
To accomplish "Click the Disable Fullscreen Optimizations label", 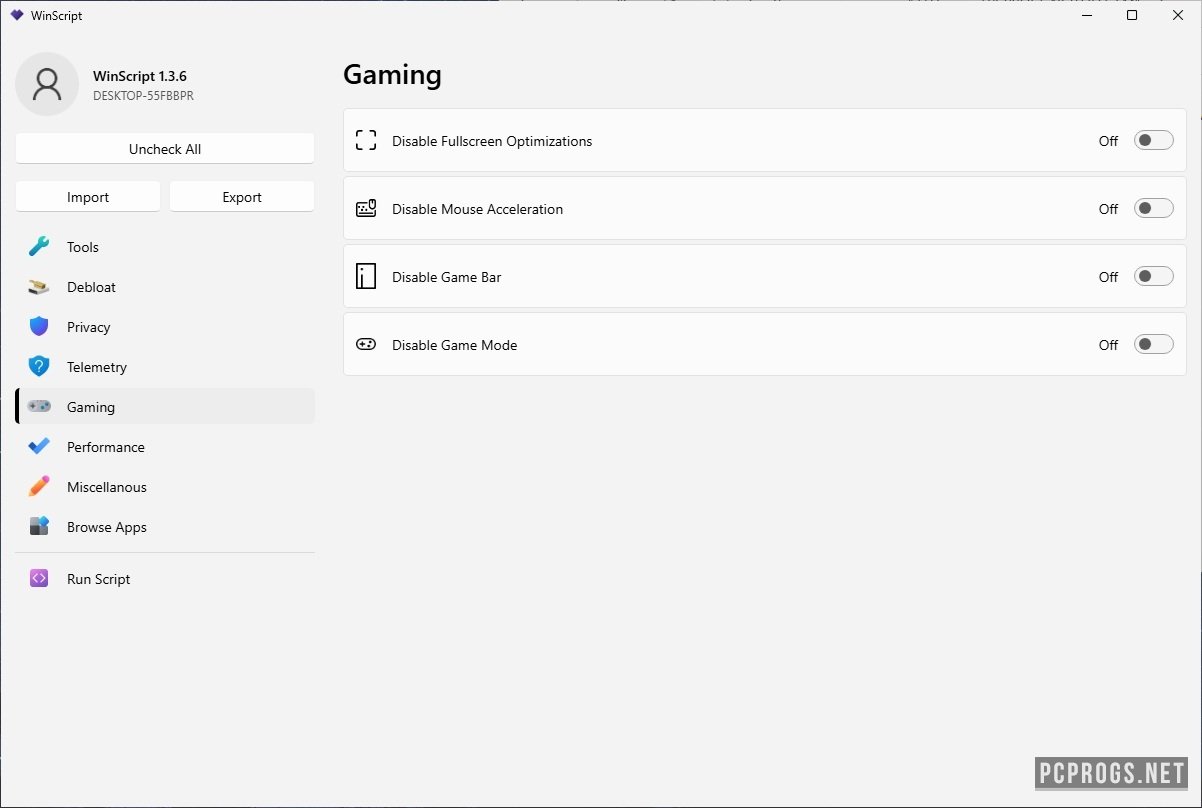I will click(x=492, y=141).
